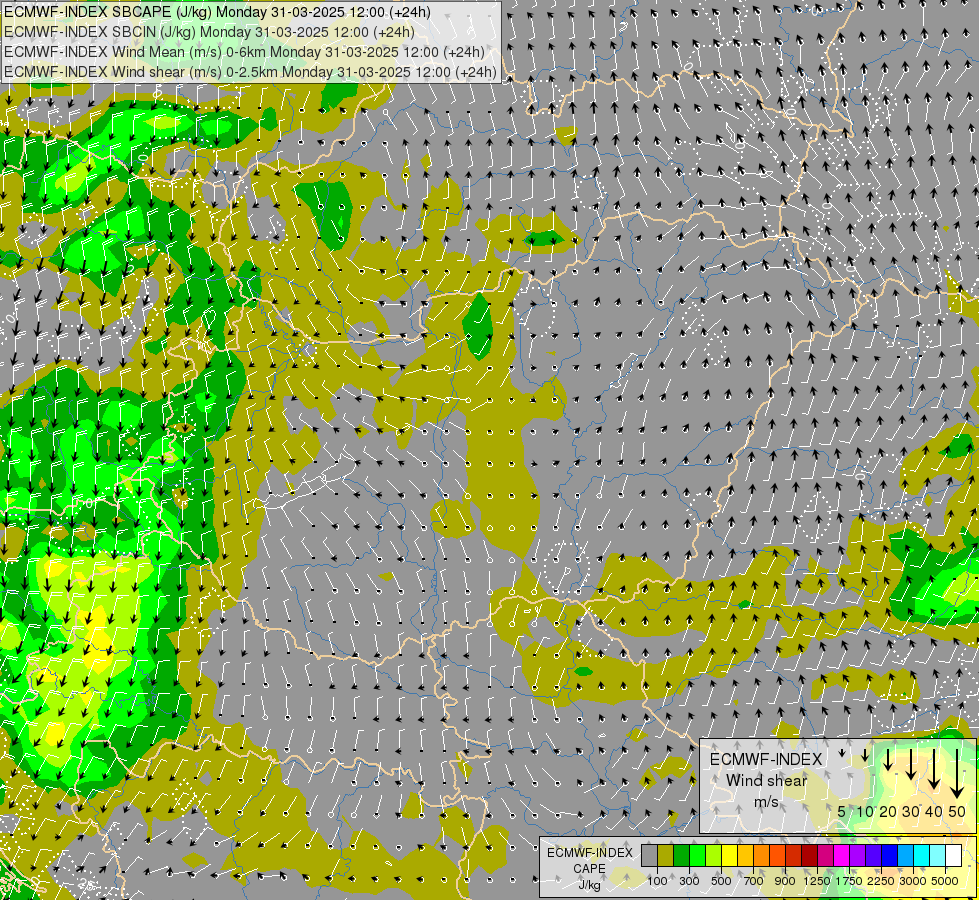
Task: Click the '1250' CAPE scale tick label
Action: tap(817, 881)
